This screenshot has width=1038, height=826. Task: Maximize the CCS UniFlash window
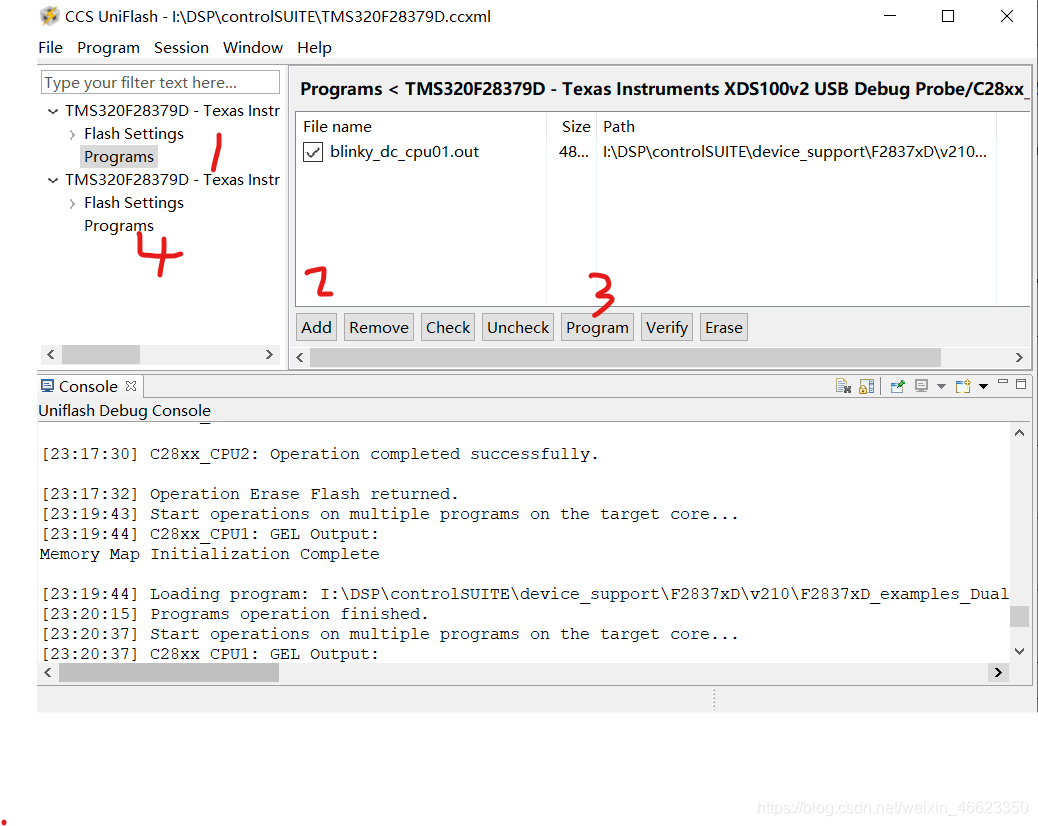tap(948, 16)
